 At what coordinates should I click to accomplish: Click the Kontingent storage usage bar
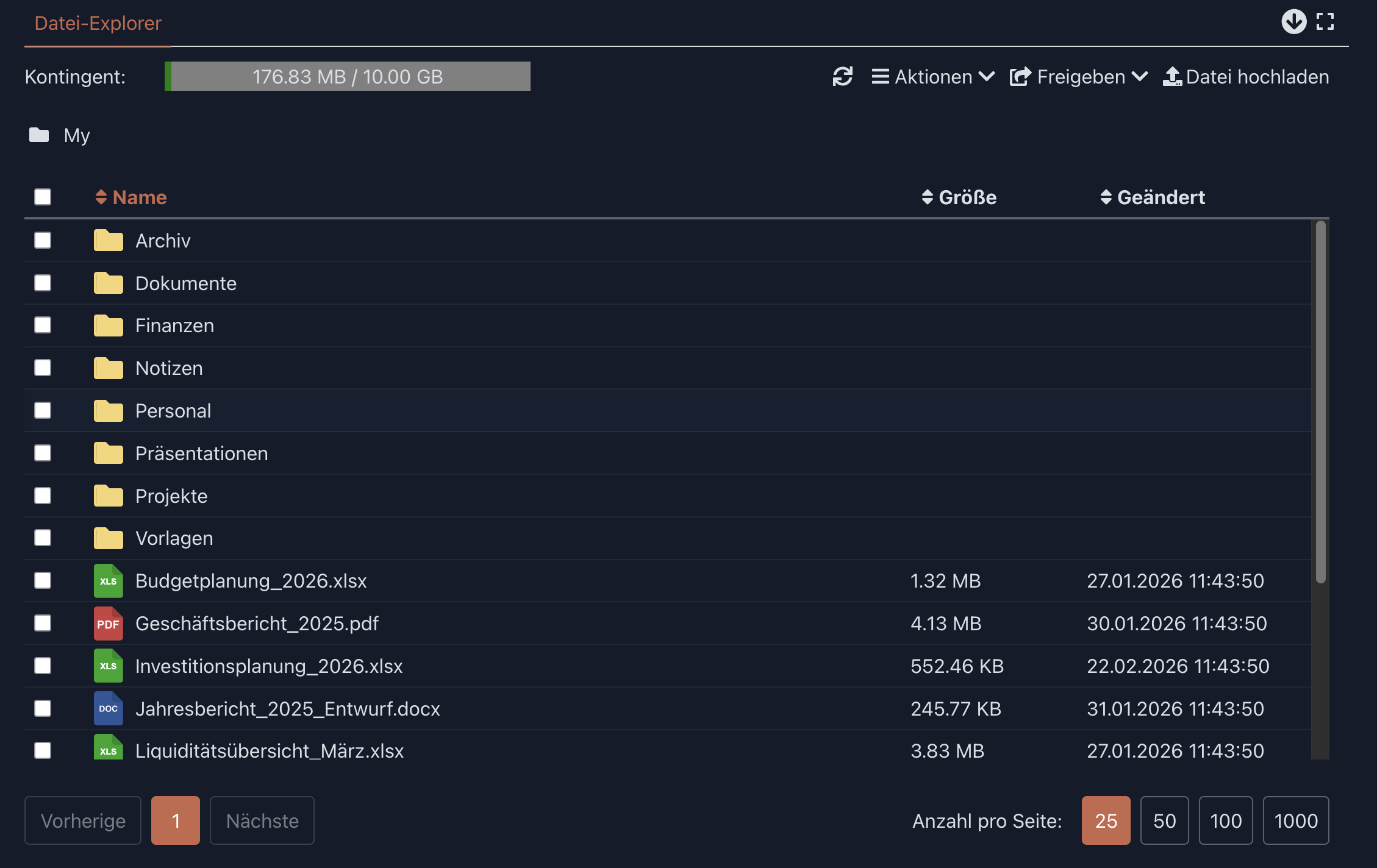[x=348, y=76]
